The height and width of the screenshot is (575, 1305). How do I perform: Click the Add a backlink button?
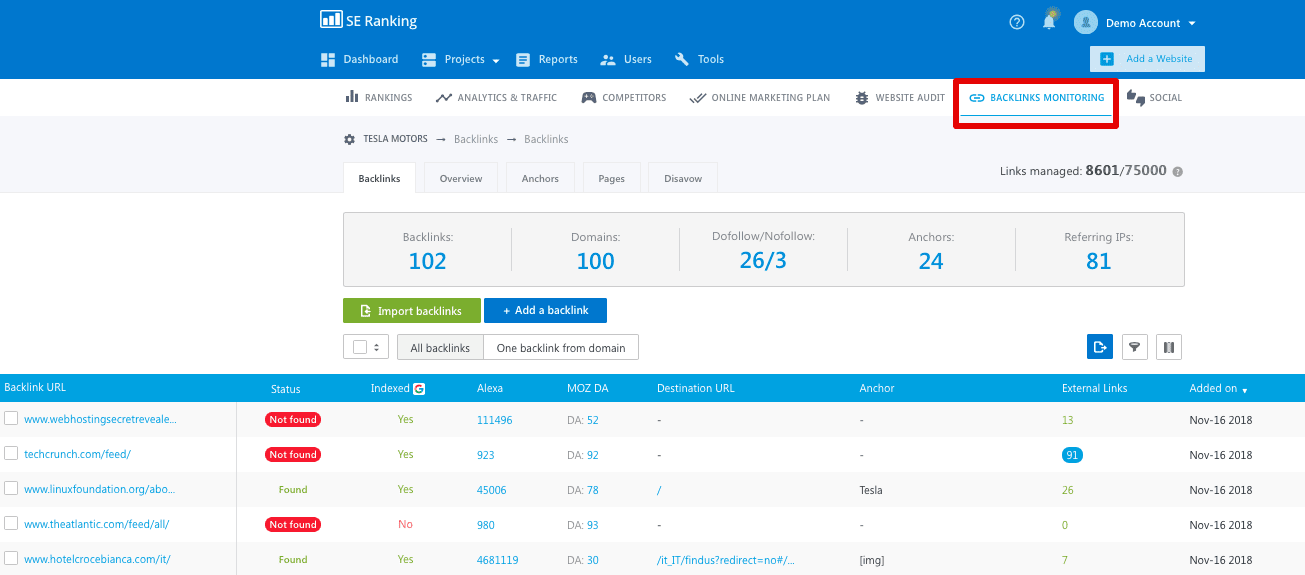click(545, 311)
